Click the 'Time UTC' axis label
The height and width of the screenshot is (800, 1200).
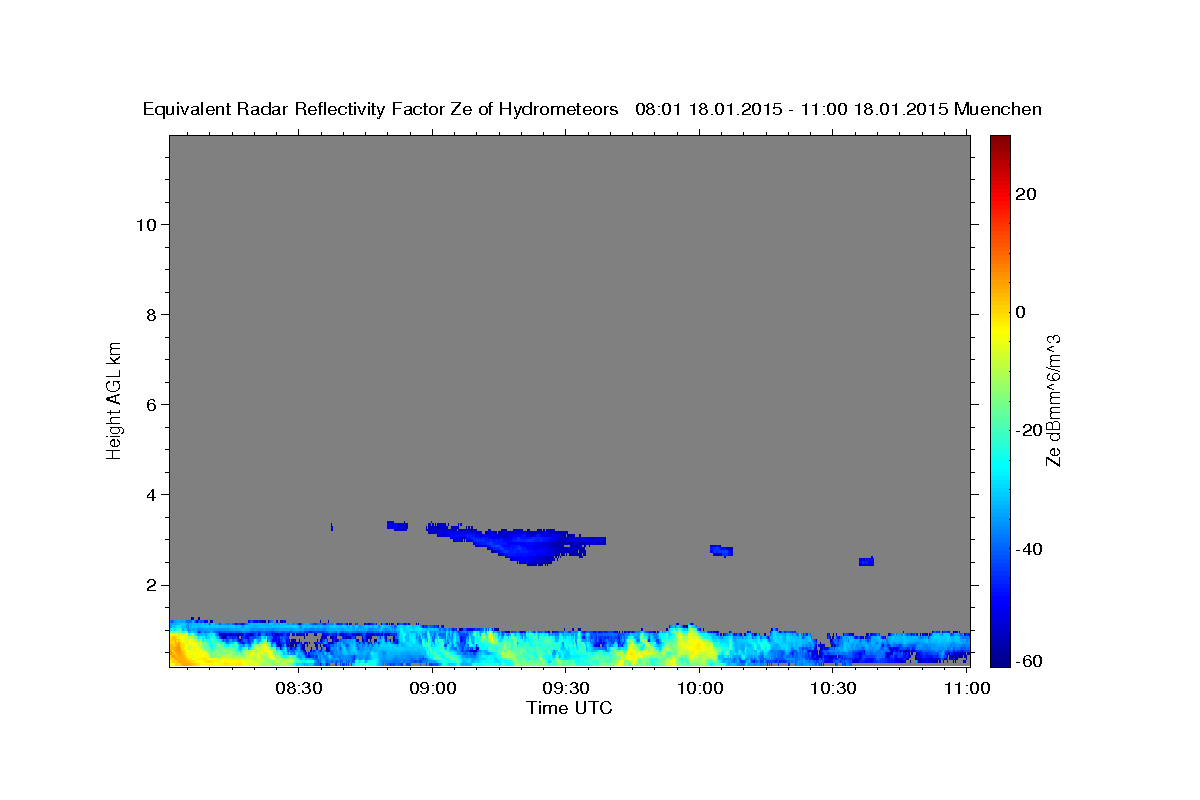(569, 708)
